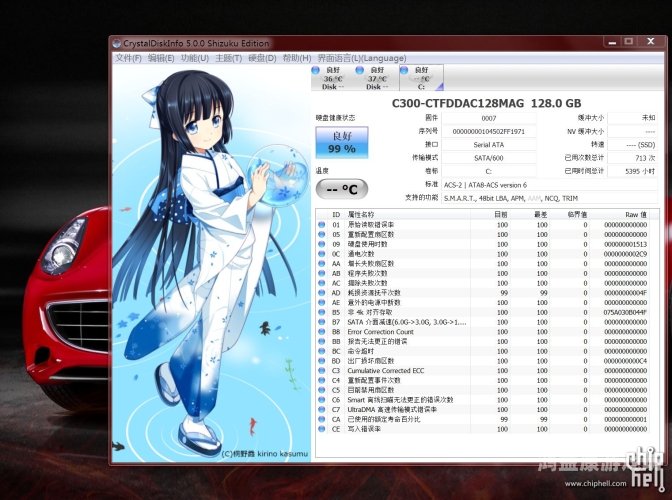Click the status icon for attribute CE 写入错误率
This screenshot has height=500, width=672.
click(x=322, y=428)
